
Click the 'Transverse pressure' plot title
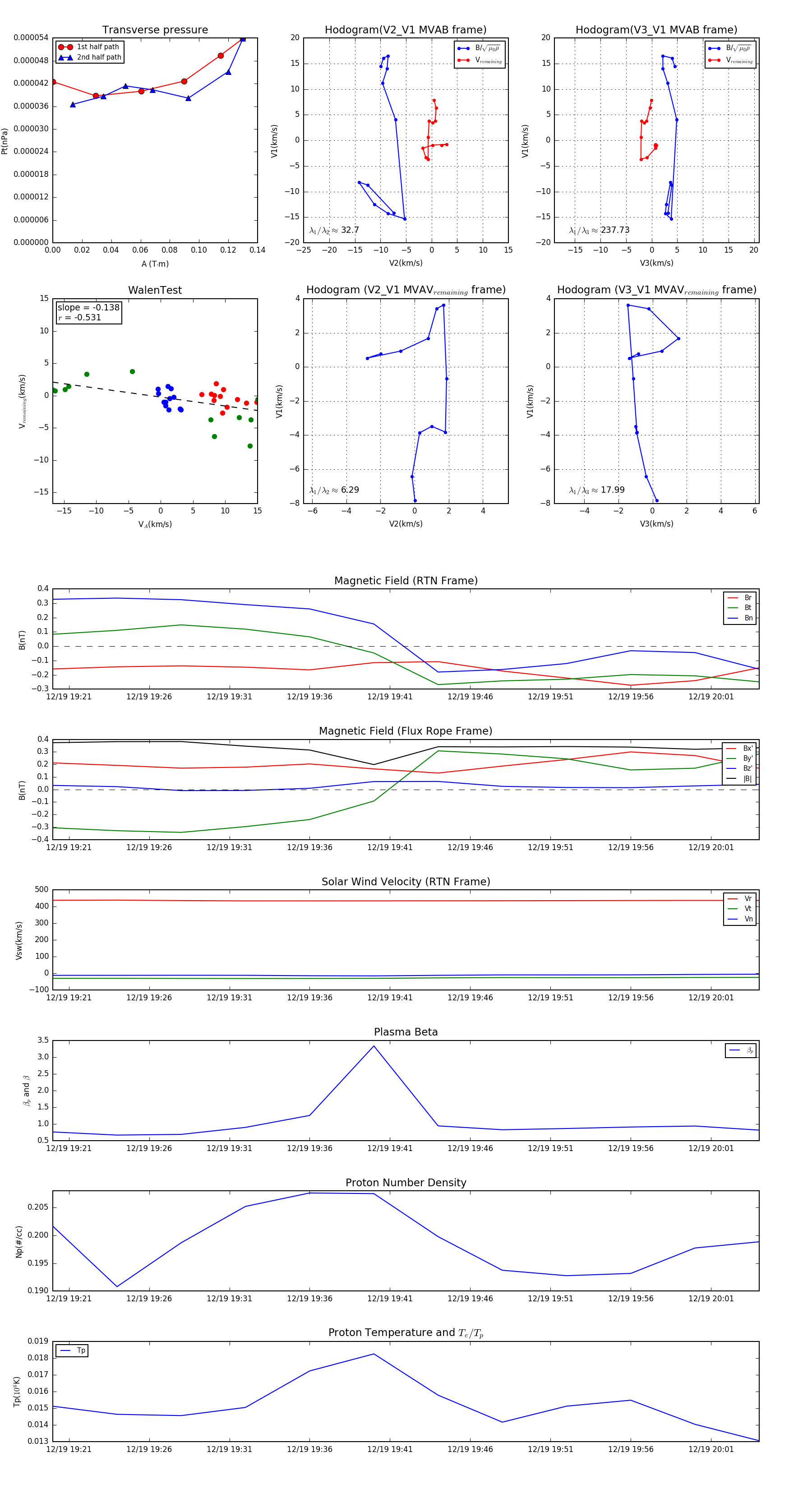point(155,30)
